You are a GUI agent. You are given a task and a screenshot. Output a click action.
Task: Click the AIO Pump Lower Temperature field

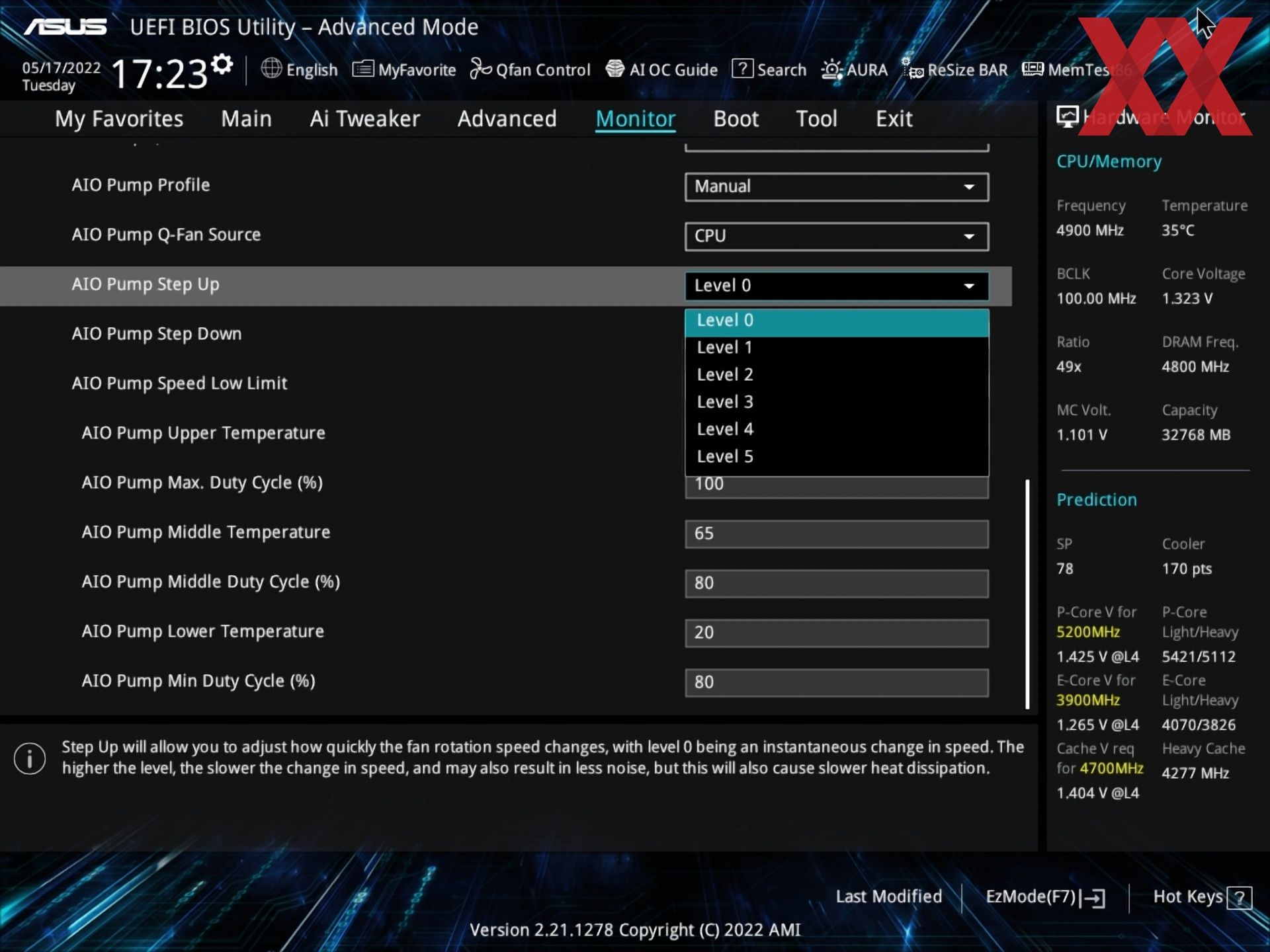click(837, 633)
